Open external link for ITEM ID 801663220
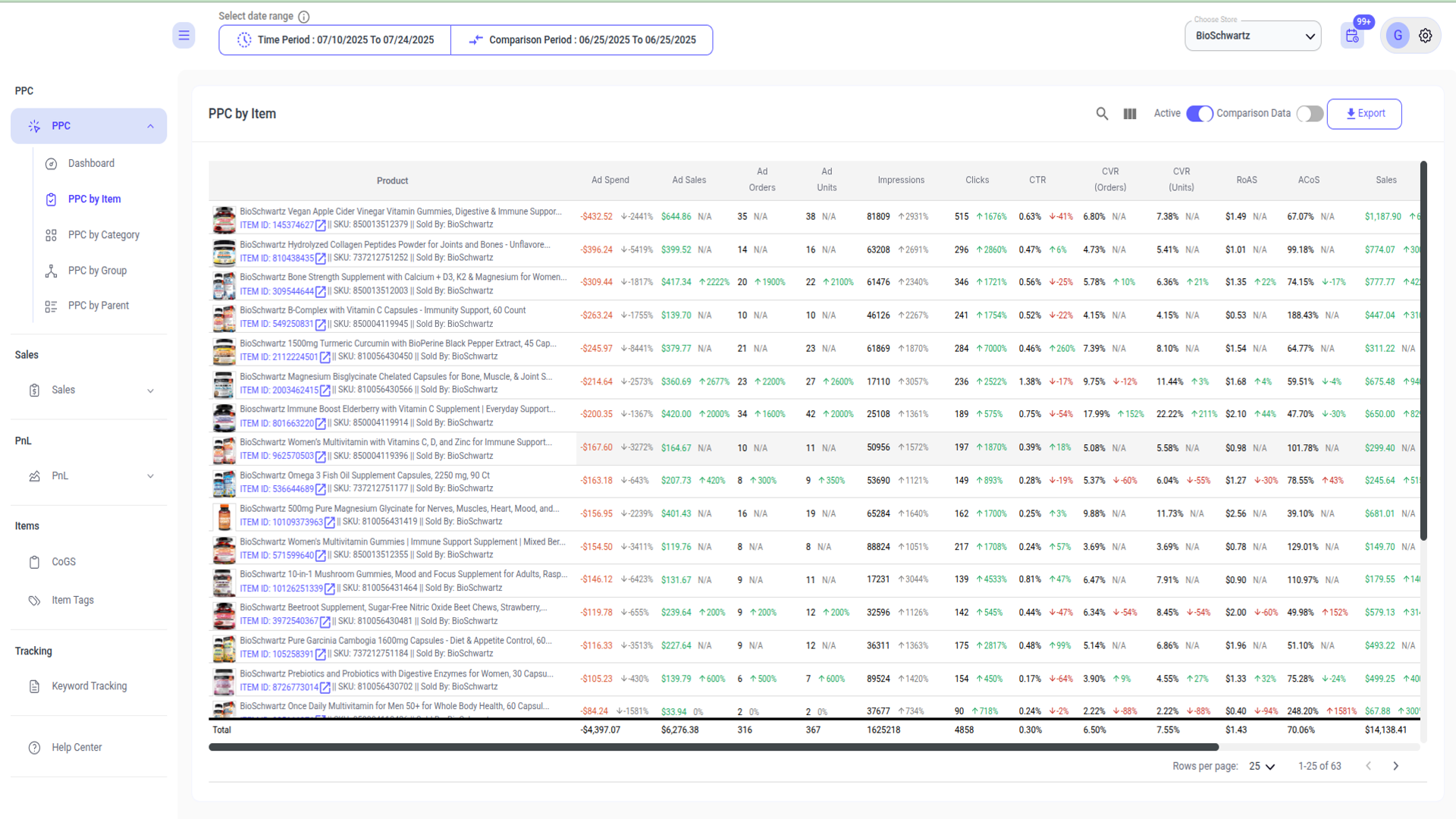This screenshot has width=1456, height=819. [x=321, y=423]
